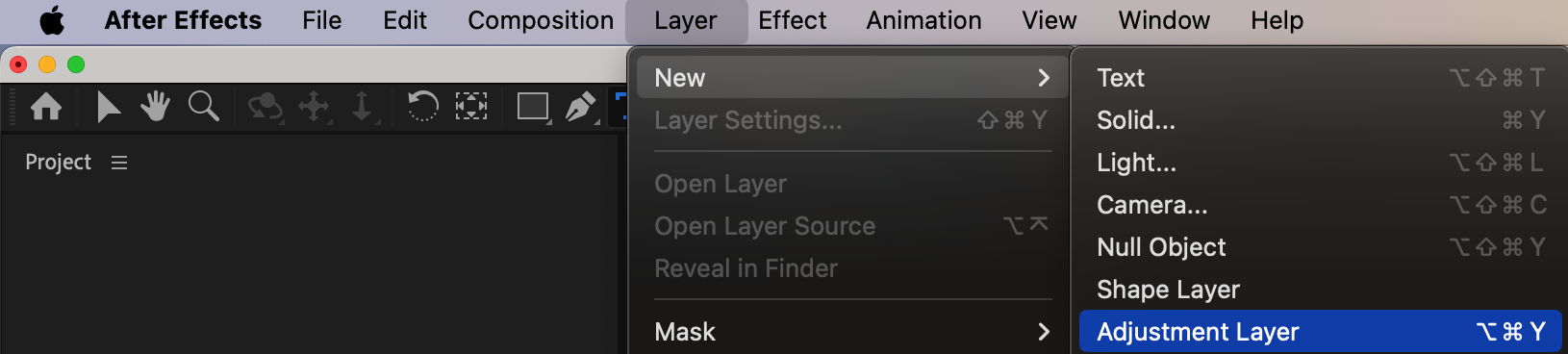1568x354 pixels.
Task: Click the Project panel tab
Action: 58,163
